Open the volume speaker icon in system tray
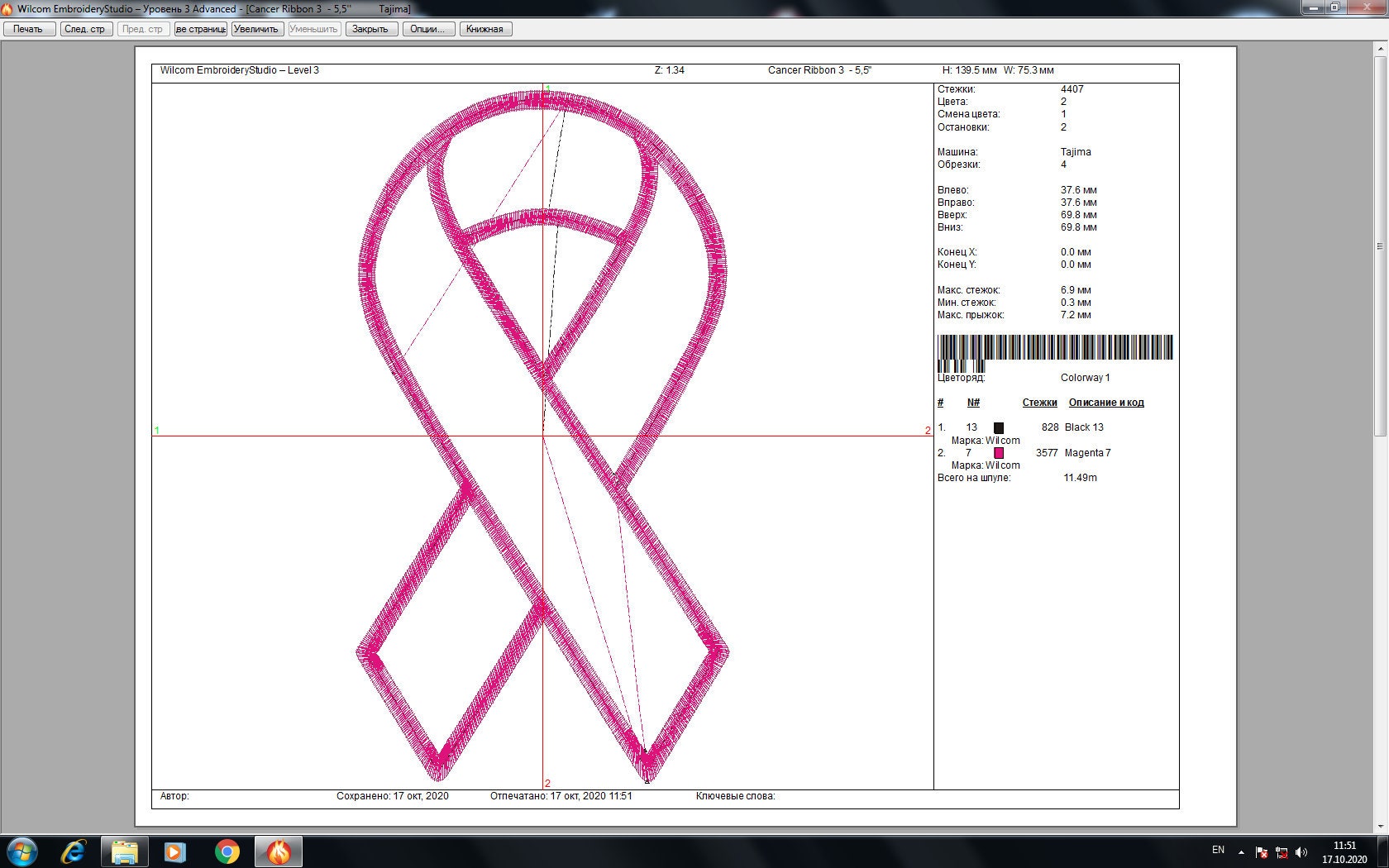Image resolution: width=1389 pixels, height=868 pixels. pos(1302,851)
